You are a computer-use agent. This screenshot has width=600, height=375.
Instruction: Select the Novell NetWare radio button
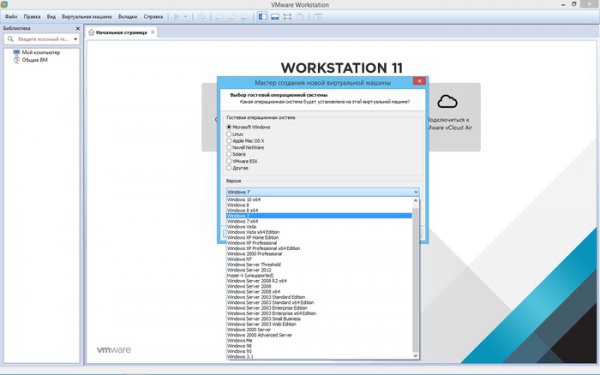click(229, 147)
